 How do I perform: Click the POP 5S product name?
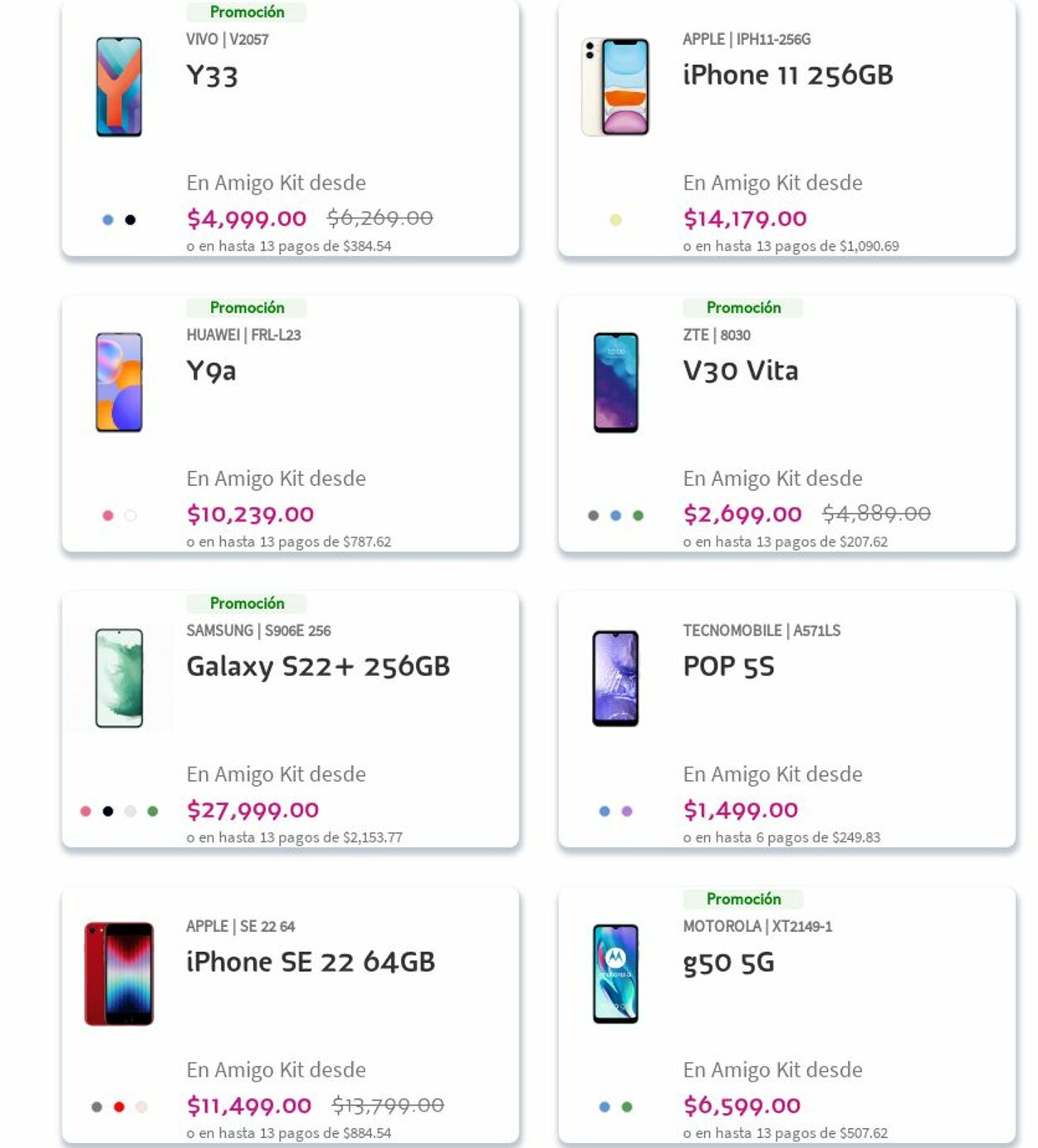[728, 666]
